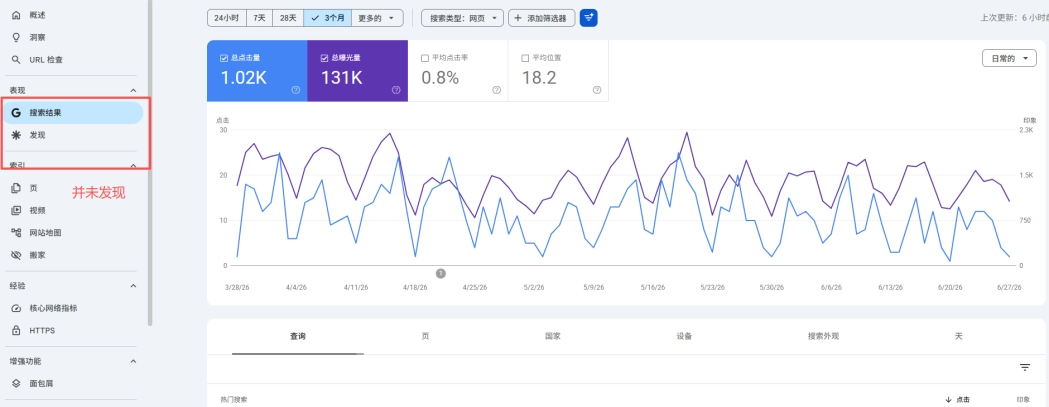Click the HTTPS lock icon
This screenshot has width=1049, height=407.
pos(17,331)
